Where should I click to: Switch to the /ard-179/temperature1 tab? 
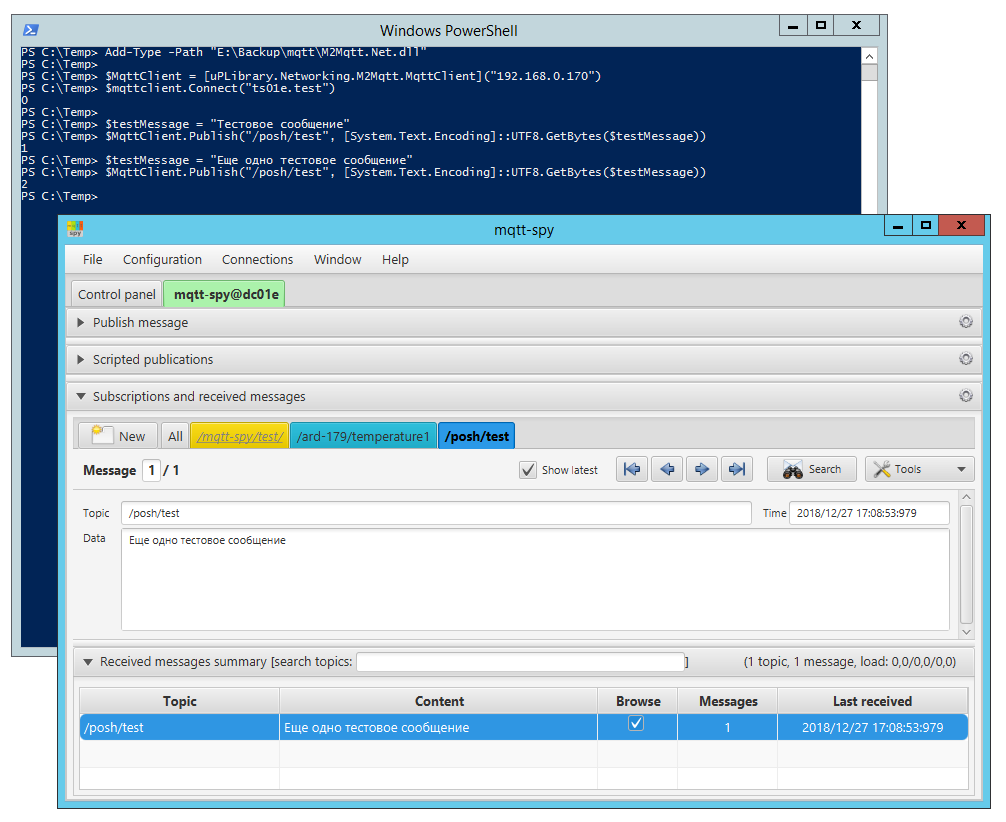(x=363, y=436)
